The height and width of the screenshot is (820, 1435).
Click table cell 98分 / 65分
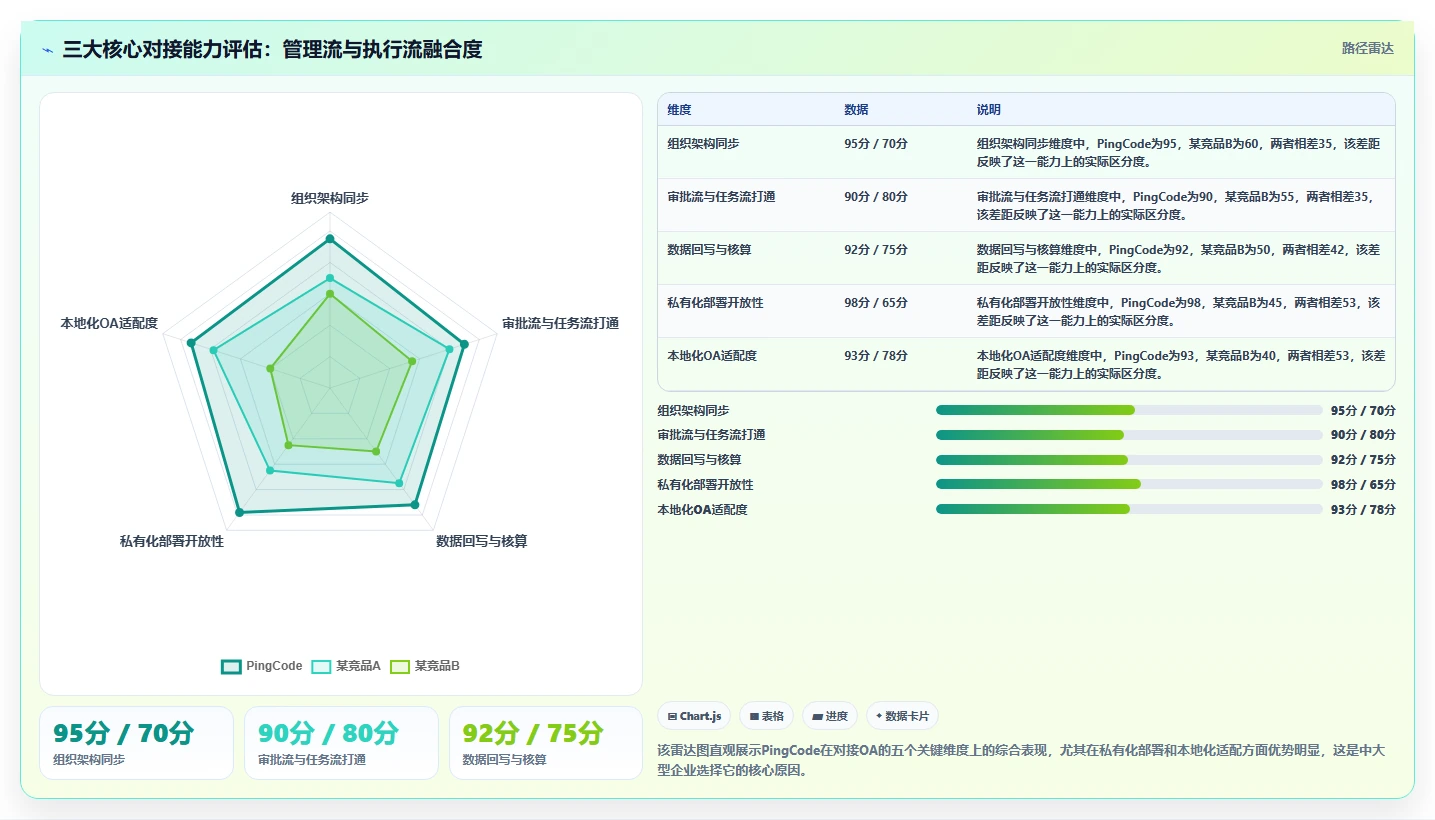pos(876,302)
